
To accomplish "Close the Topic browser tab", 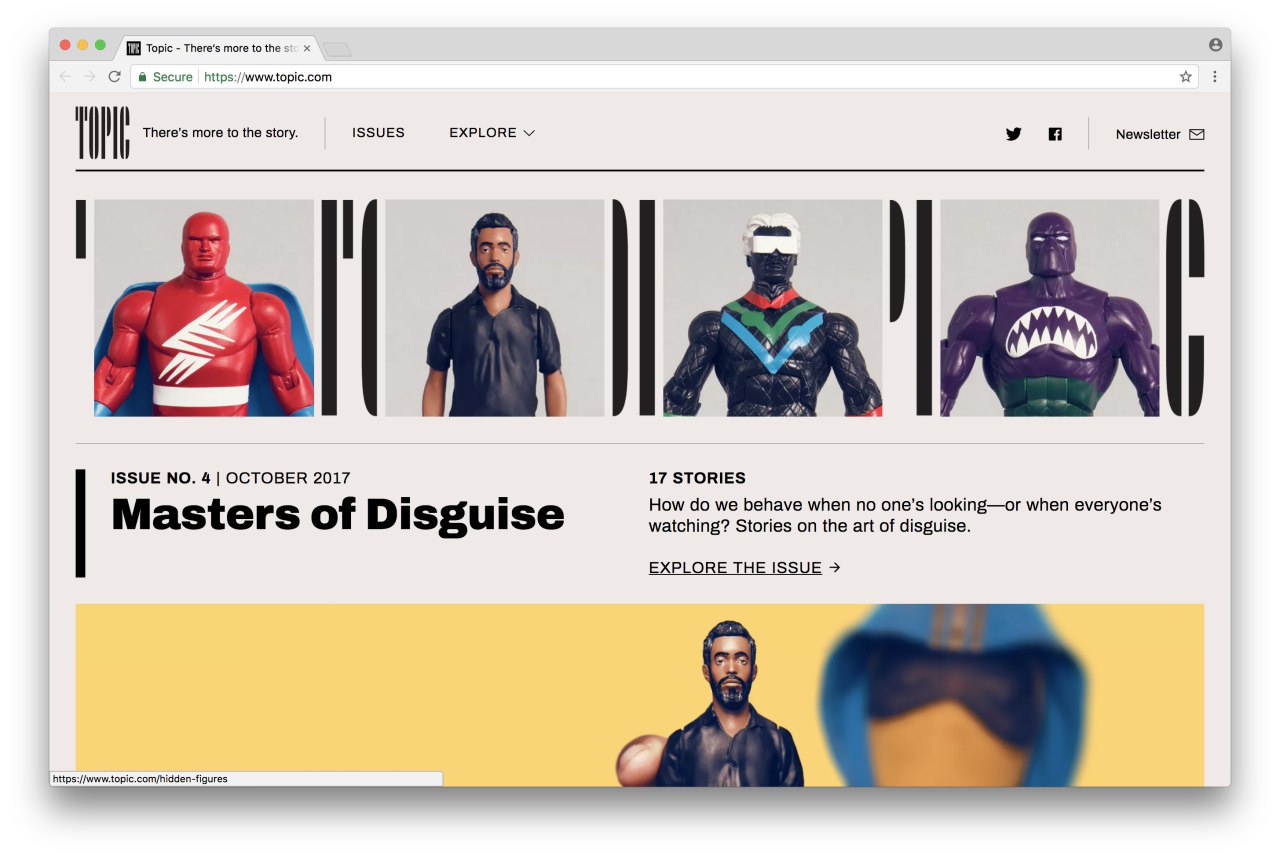I will tap(307, 48).
